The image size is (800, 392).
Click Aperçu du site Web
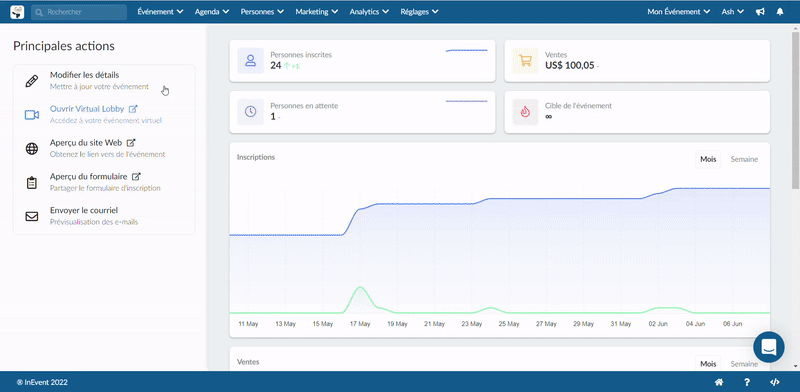pyautogui.click(x=86, y=143)
